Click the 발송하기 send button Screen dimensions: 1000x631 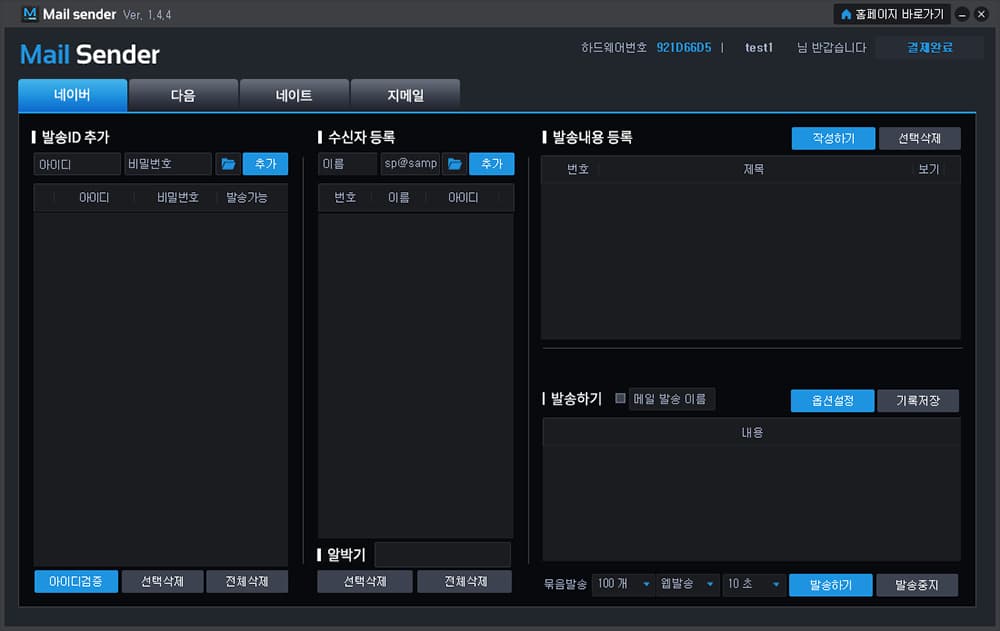pyautogui.click(x=830, y=585)
